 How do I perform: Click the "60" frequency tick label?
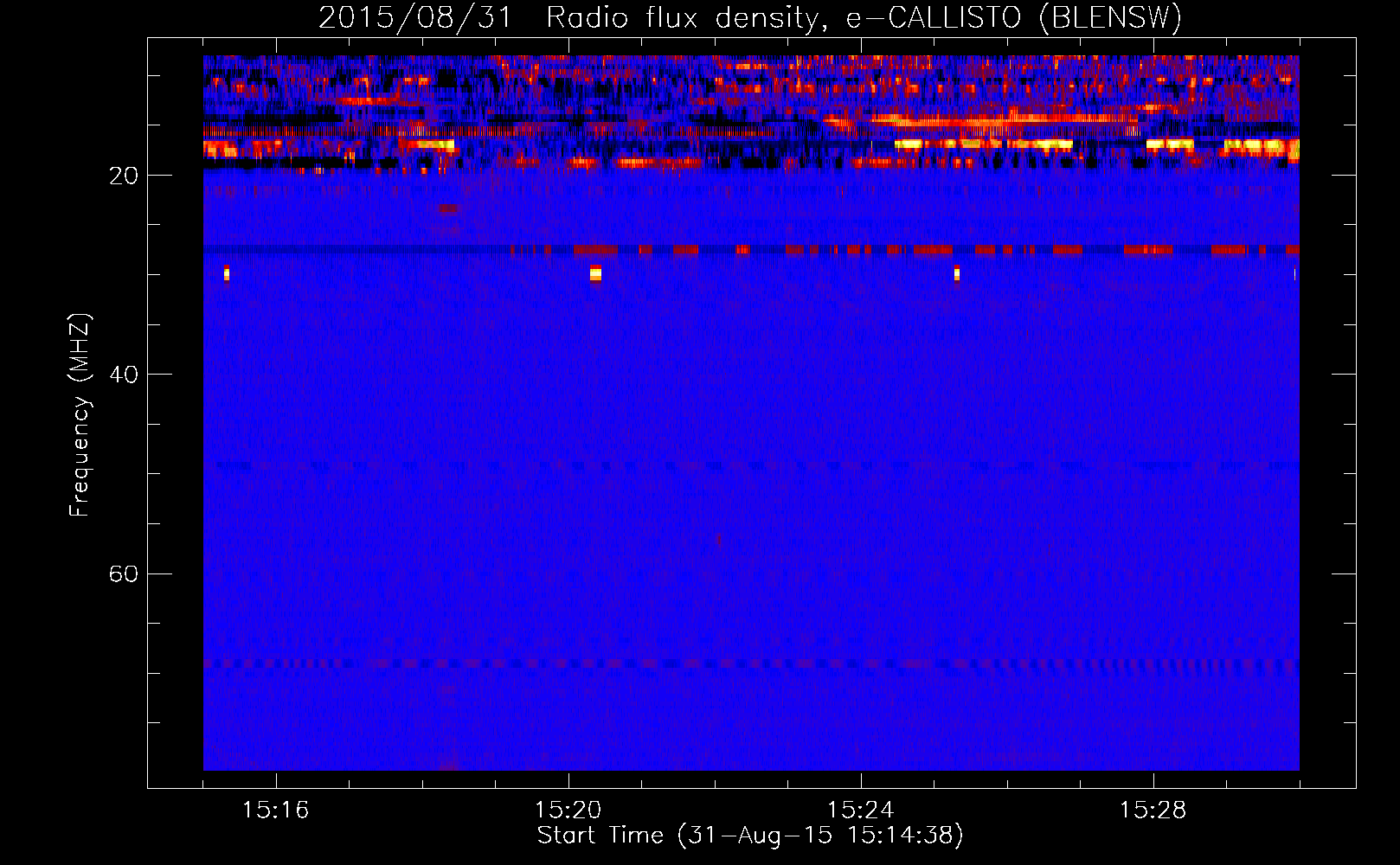tap(124, 573)
